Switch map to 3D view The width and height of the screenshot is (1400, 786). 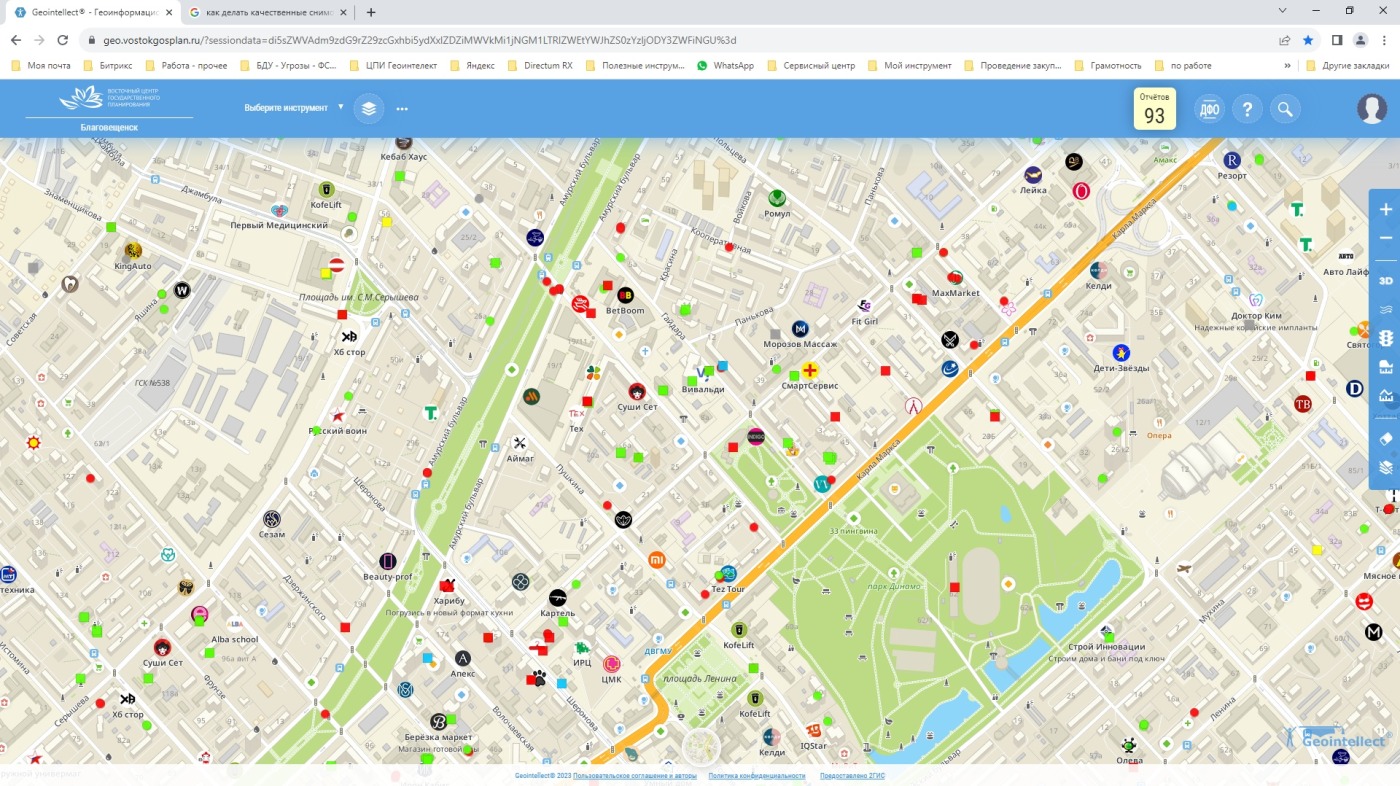[x=1385, y=281]
